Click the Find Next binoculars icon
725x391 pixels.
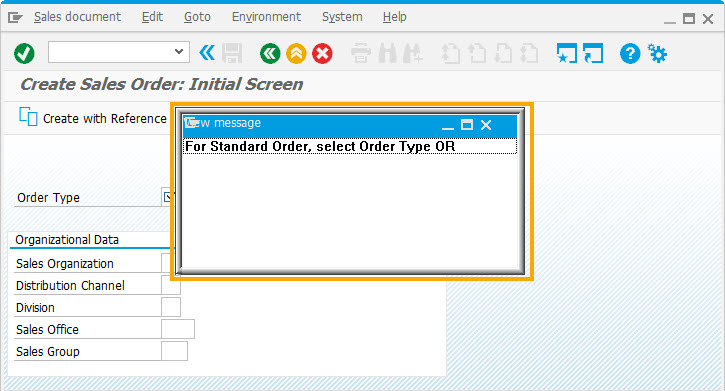click(412, 53)
